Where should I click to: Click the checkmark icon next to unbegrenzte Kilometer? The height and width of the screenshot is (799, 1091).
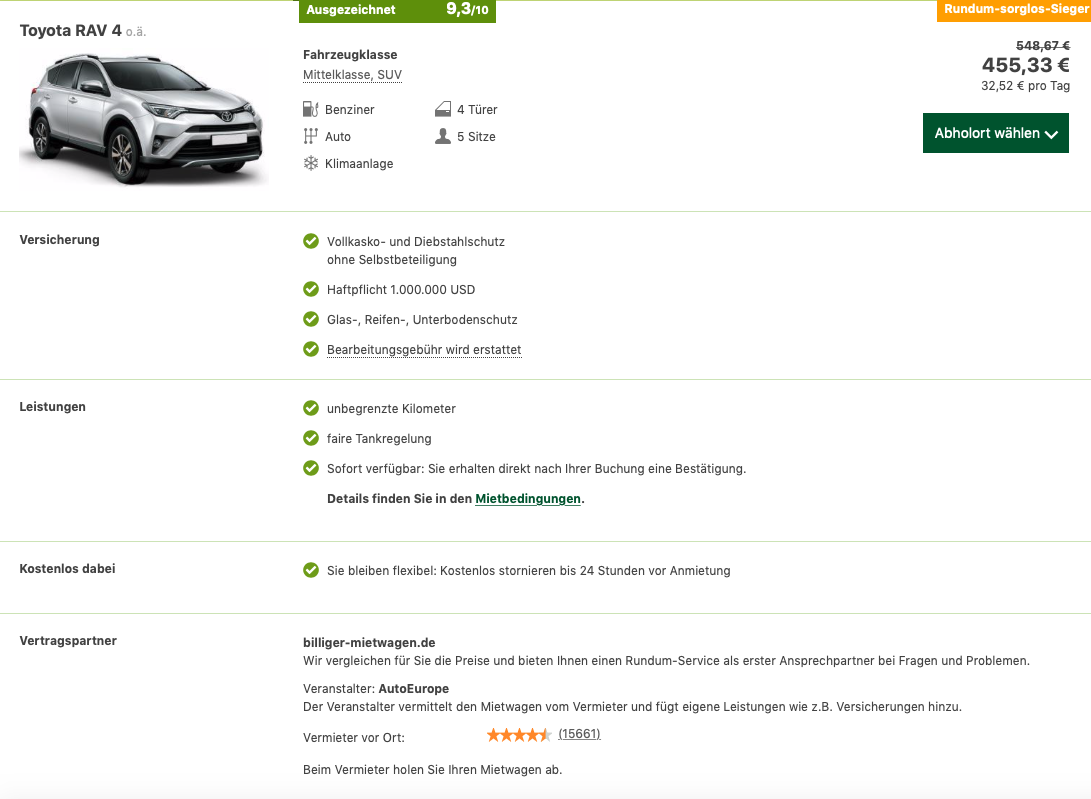point(311,409)
